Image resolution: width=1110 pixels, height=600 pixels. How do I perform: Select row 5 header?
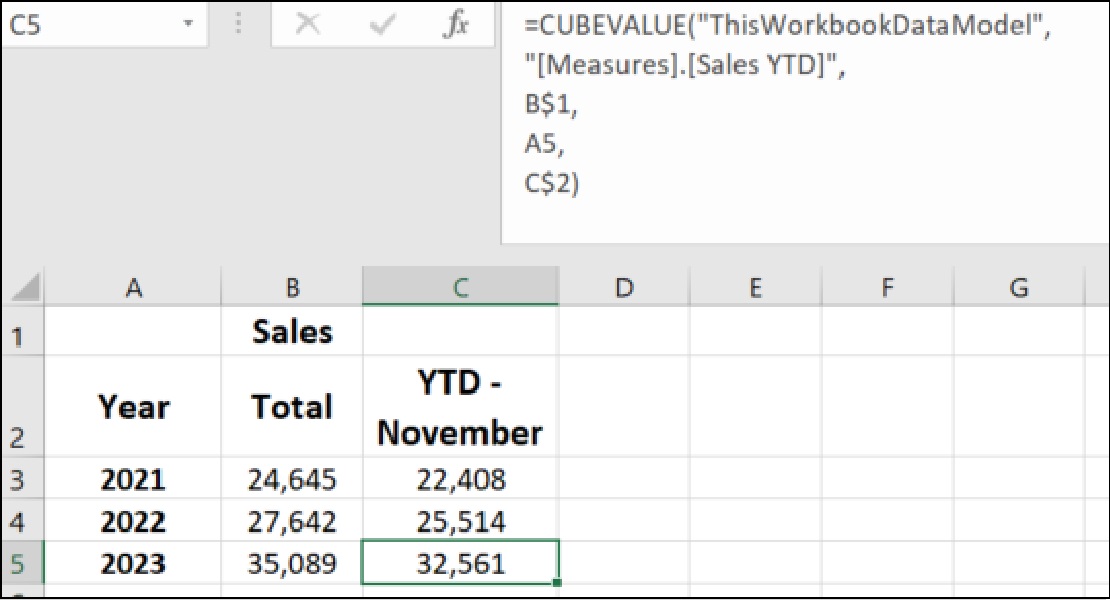[23, 563]
